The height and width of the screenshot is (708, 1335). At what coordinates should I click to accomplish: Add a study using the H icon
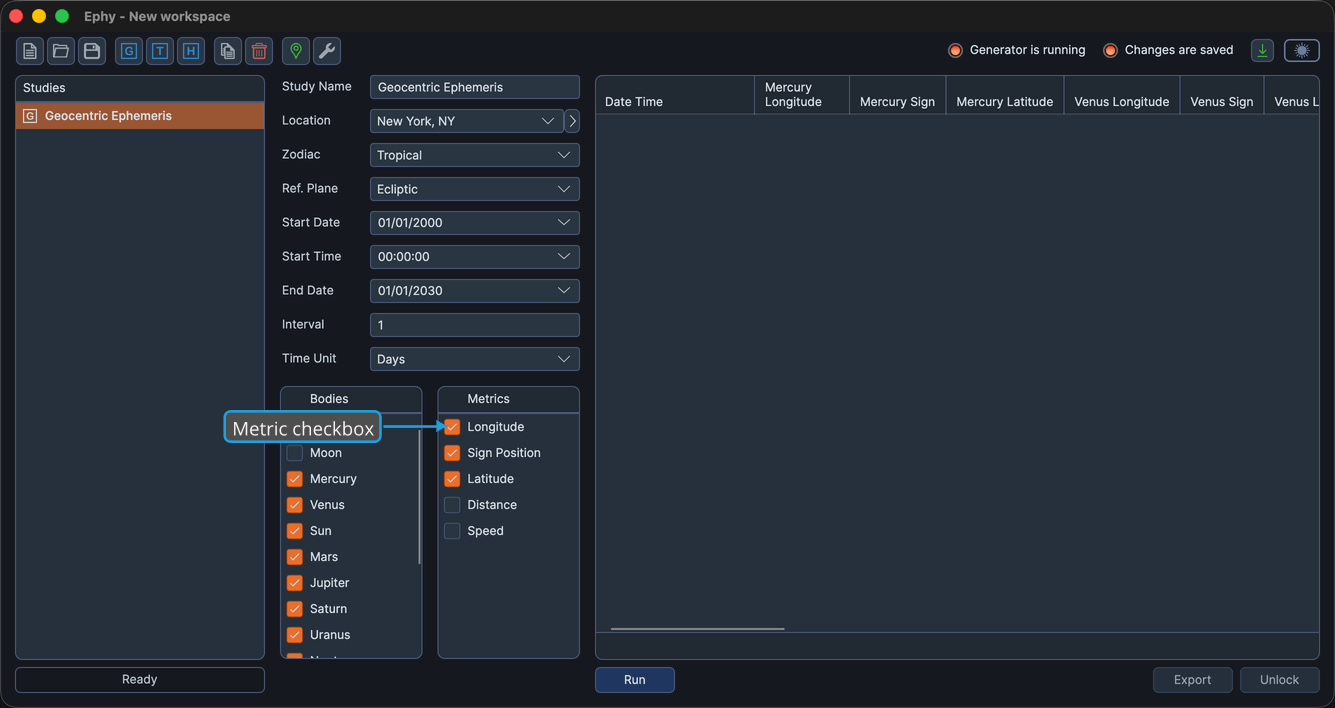pyautogui.click(x=191, y=51)
